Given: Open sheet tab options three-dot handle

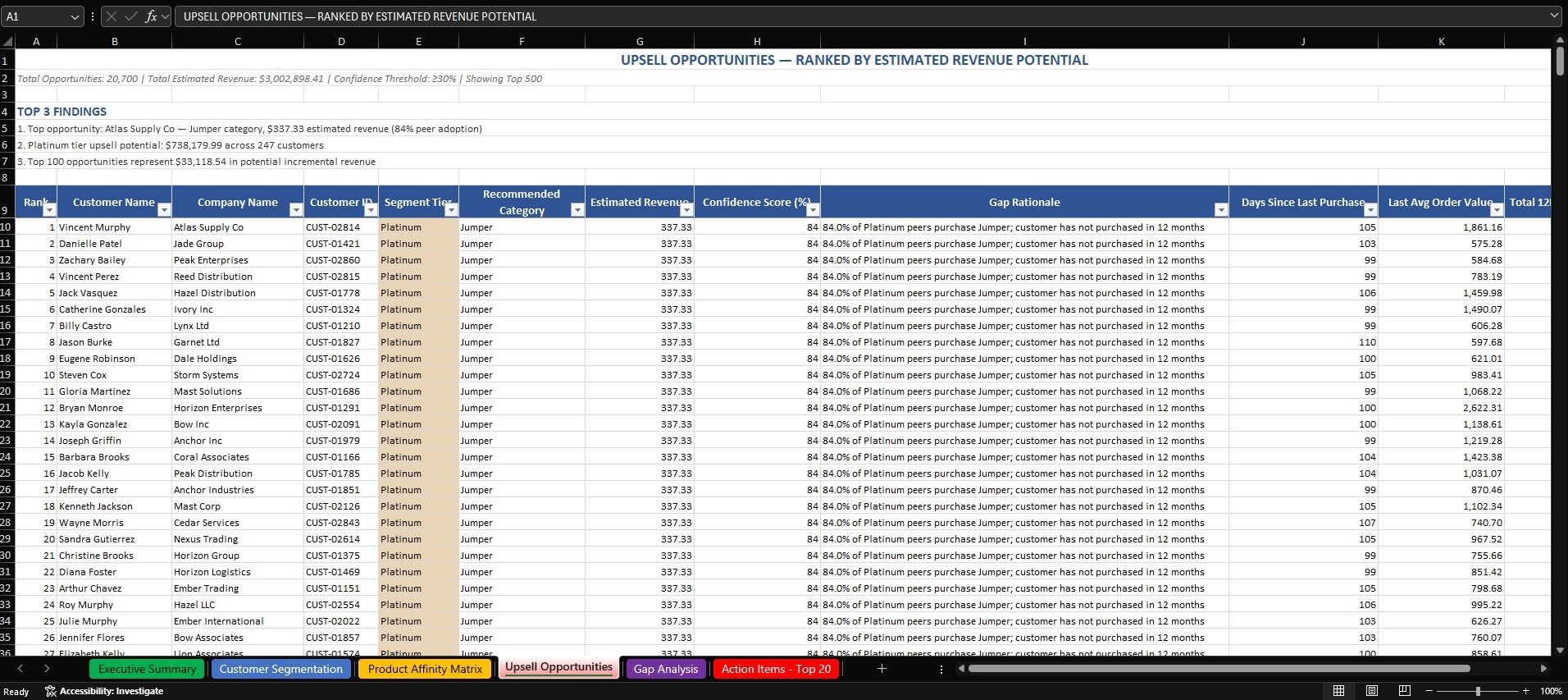Looking at the screenshot, I should click(x=941, y=669).
